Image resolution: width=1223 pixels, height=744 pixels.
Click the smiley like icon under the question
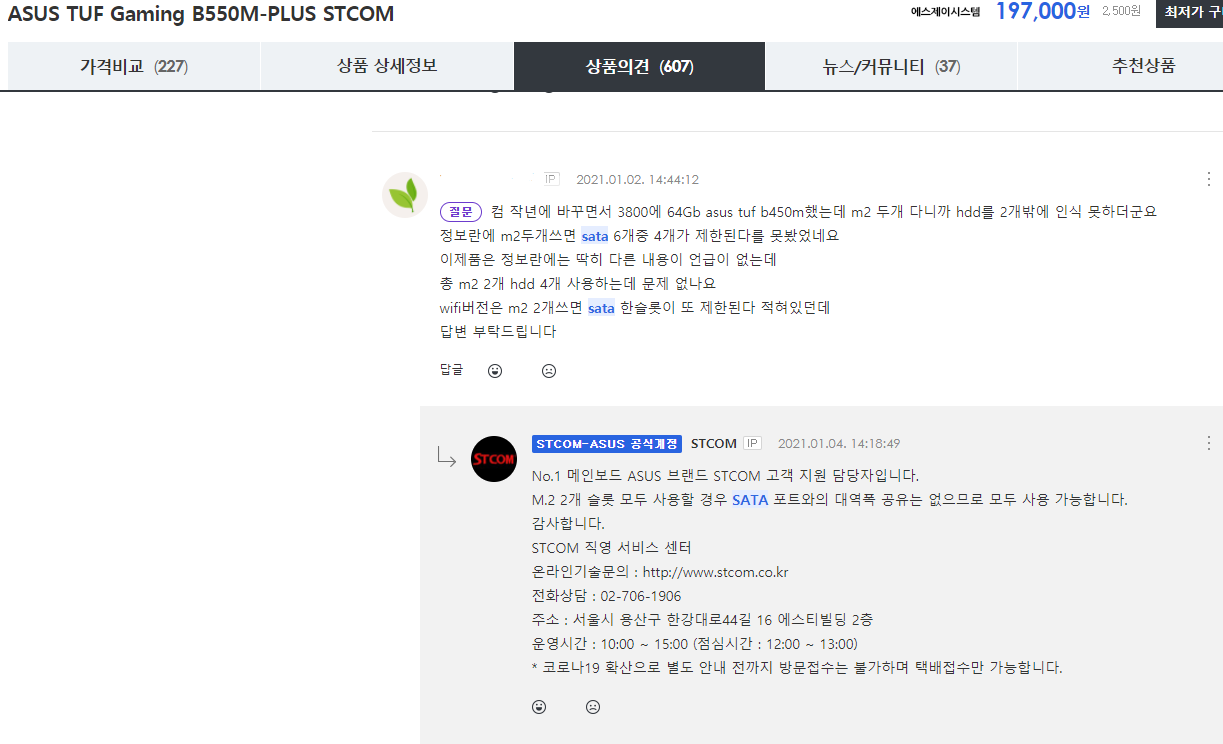point(495,371)
